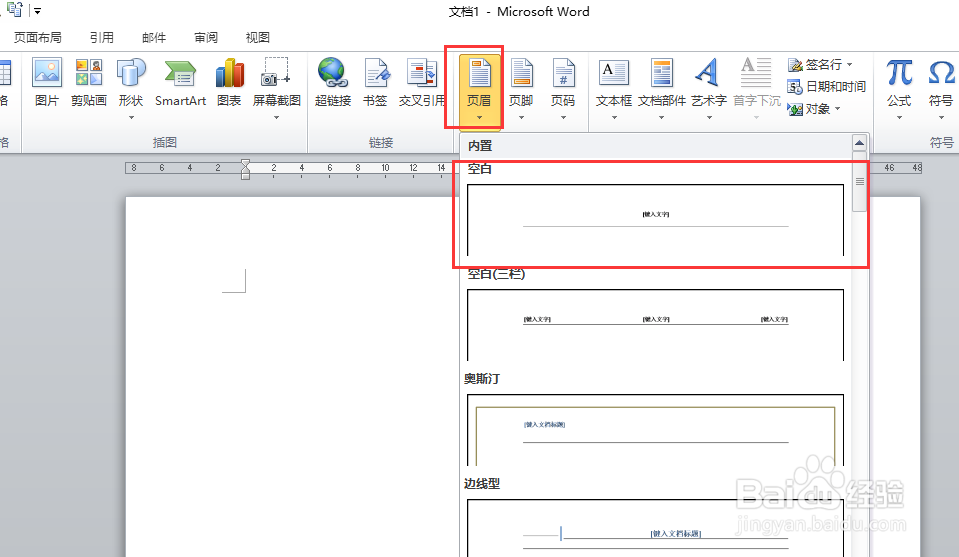Add a Bookmark (书签)

[375, 83]
